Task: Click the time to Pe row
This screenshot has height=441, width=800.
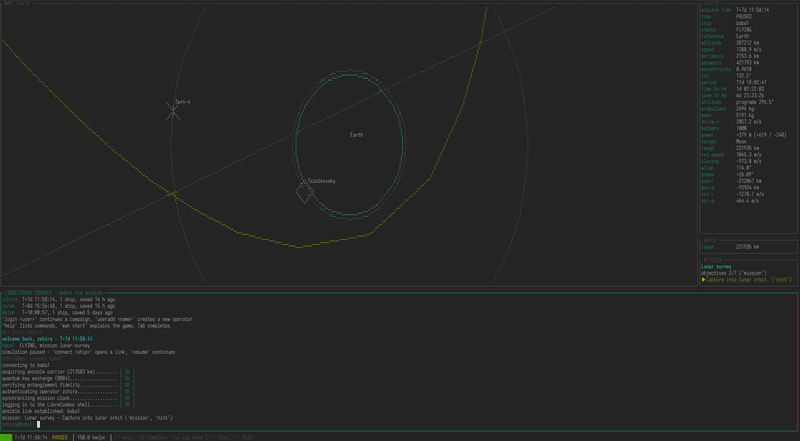Action: tap(733, 89)
